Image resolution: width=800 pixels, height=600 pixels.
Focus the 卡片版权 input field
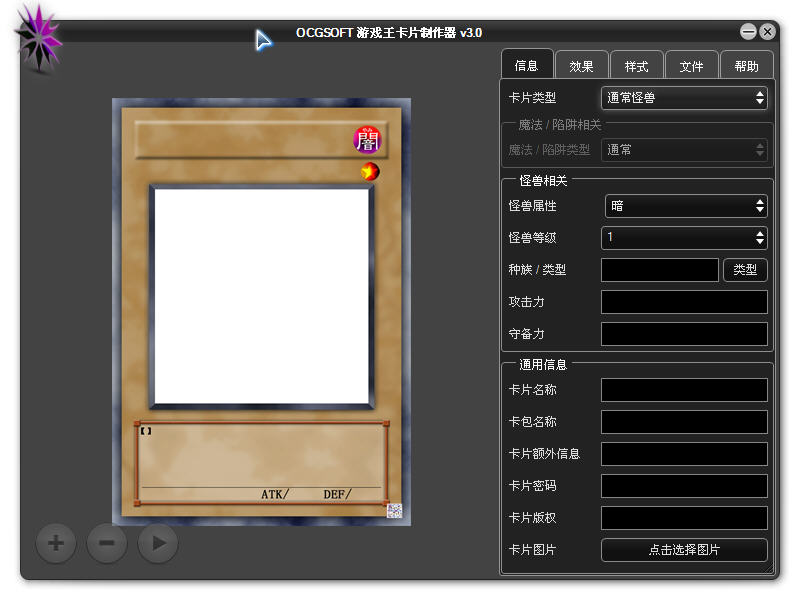pos(684,518)
